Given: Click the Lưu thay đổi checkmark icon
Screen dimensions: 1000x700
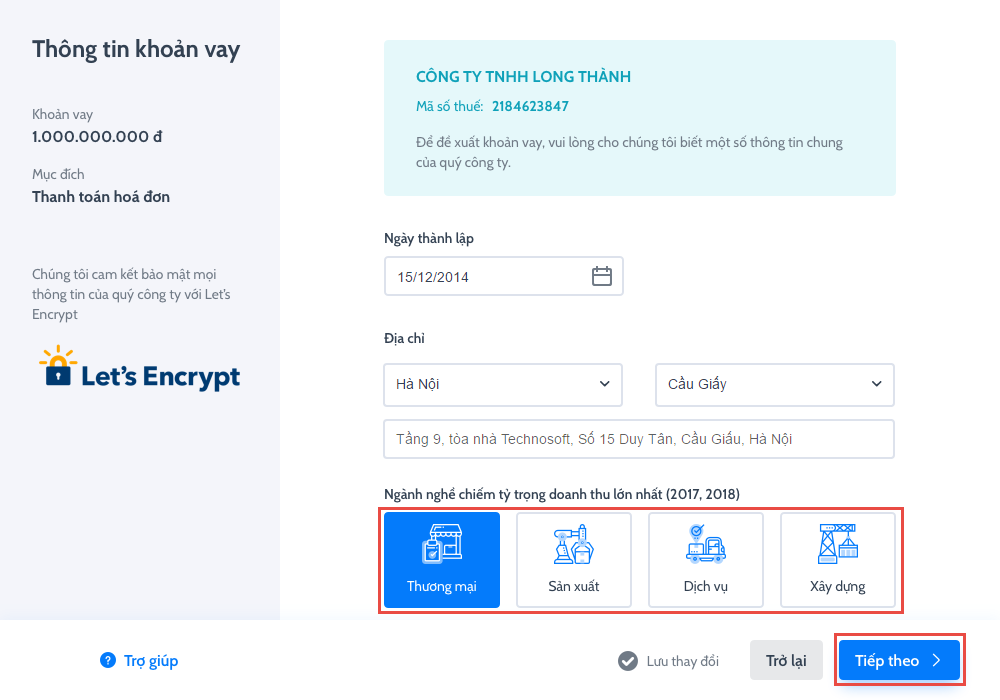Looking at the screenshot, I should click(628, 661).
